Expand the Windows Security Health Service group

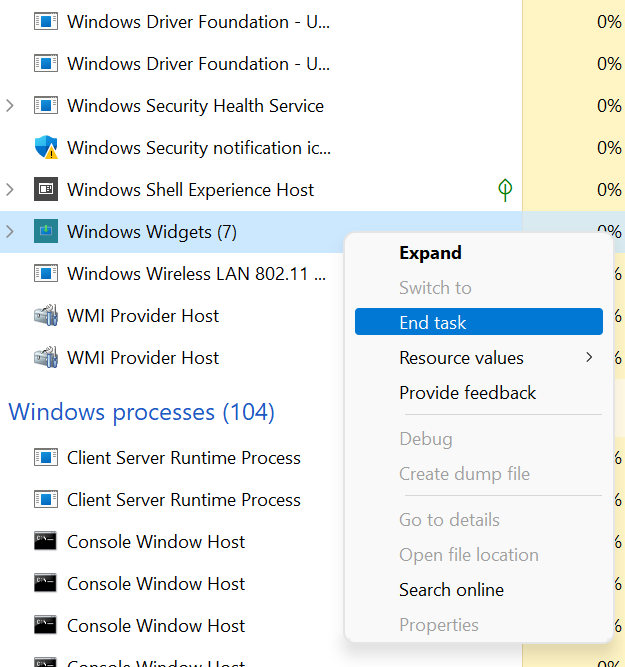(x=10, y=105)
